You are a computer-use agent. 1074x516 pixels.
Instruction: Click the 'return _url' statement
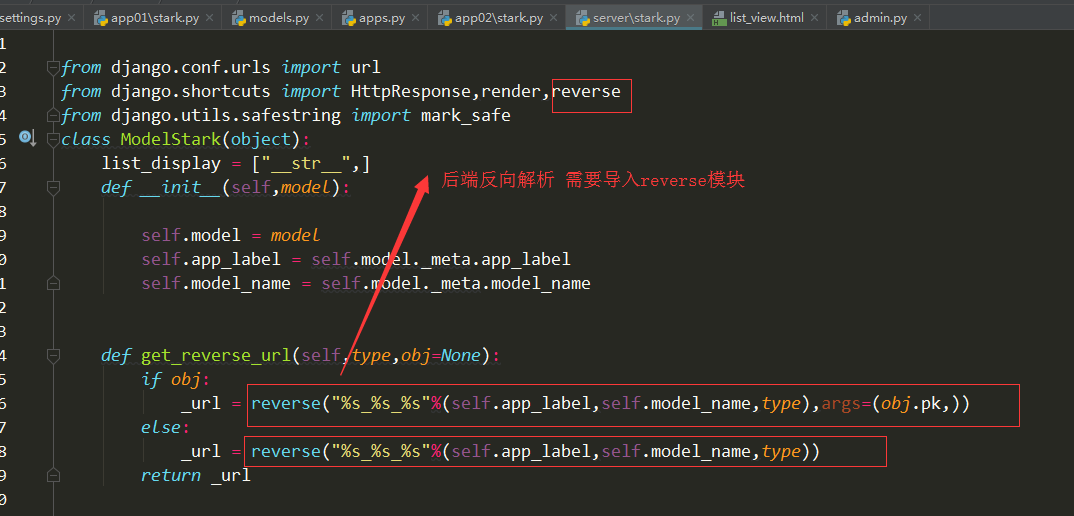tap(196, 475)
